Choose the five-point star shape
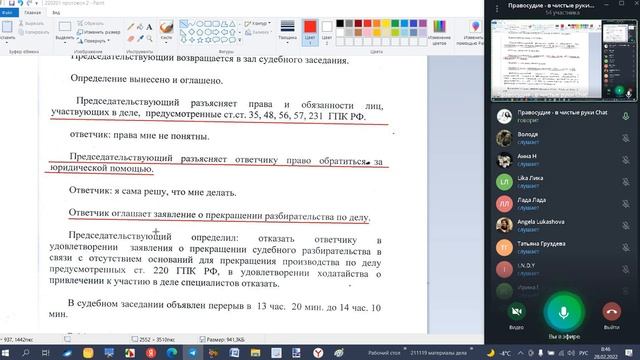Image resolution: width=640 pixels, height=360 pixels. coord(200,40)
